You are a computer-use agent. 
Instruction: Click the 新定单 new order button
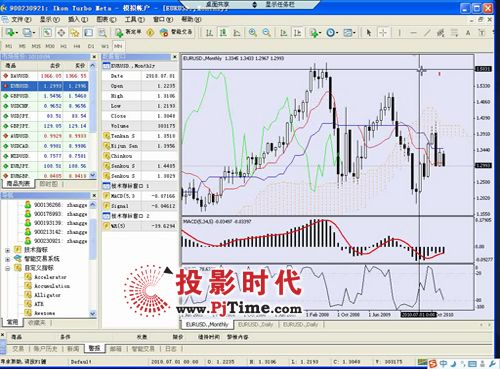128,32
